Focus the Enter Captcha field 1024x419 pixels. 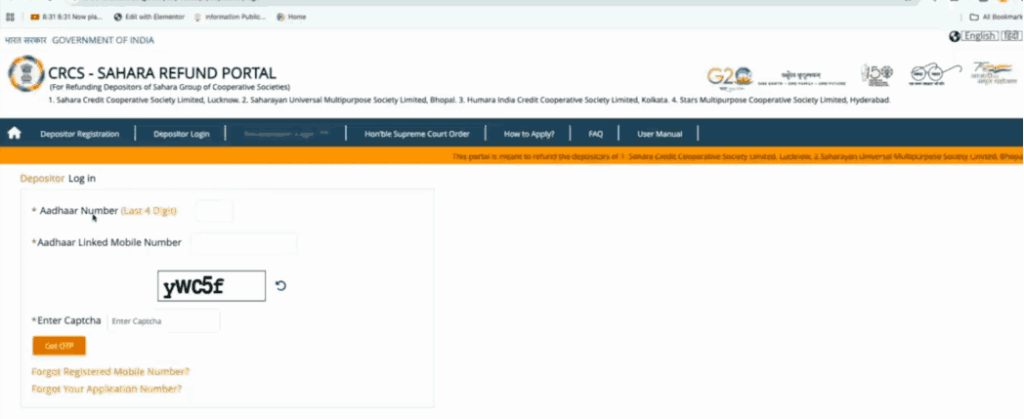point(163,321)
